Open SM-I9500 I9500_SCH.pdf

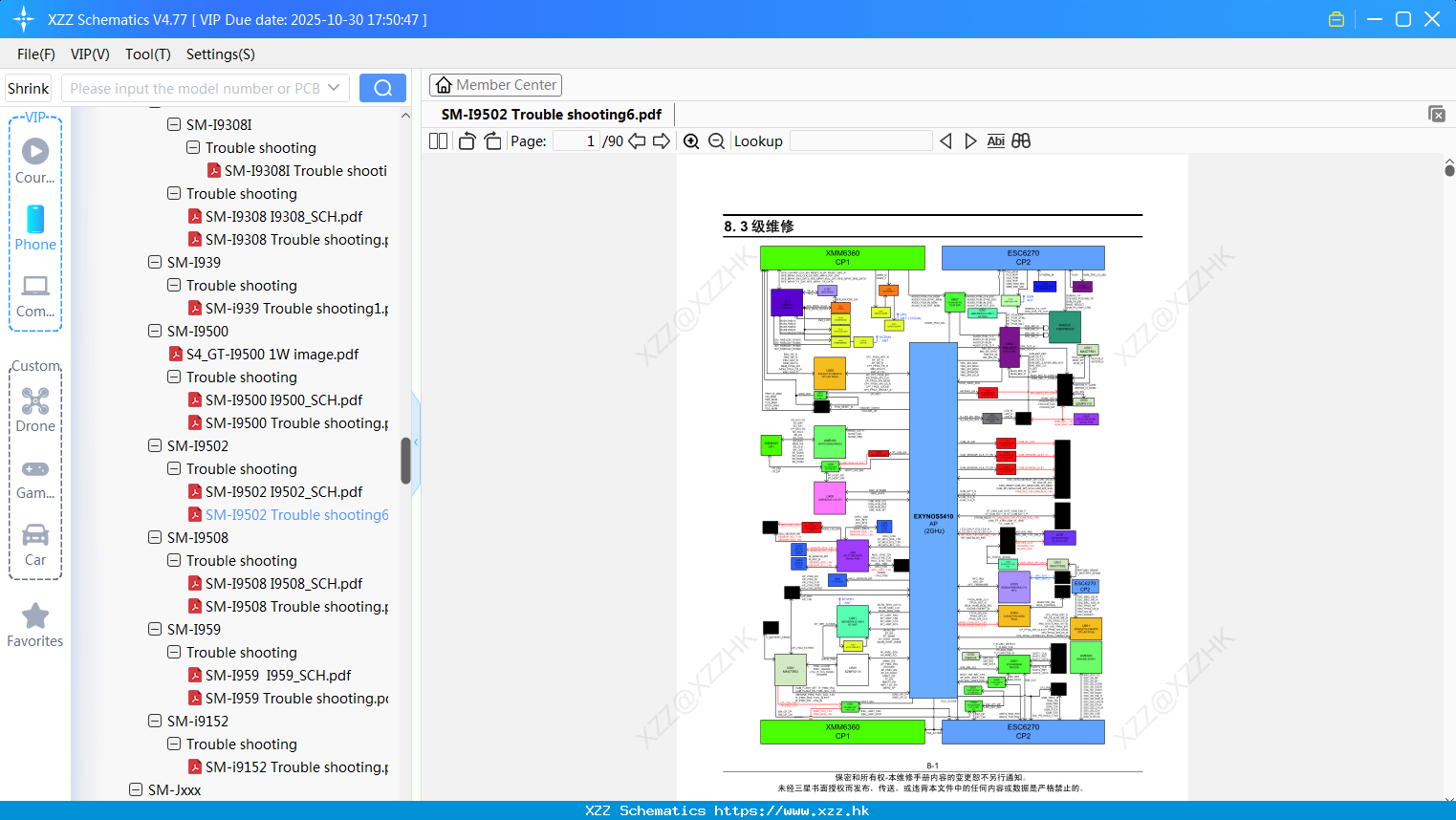coord(275,399)
